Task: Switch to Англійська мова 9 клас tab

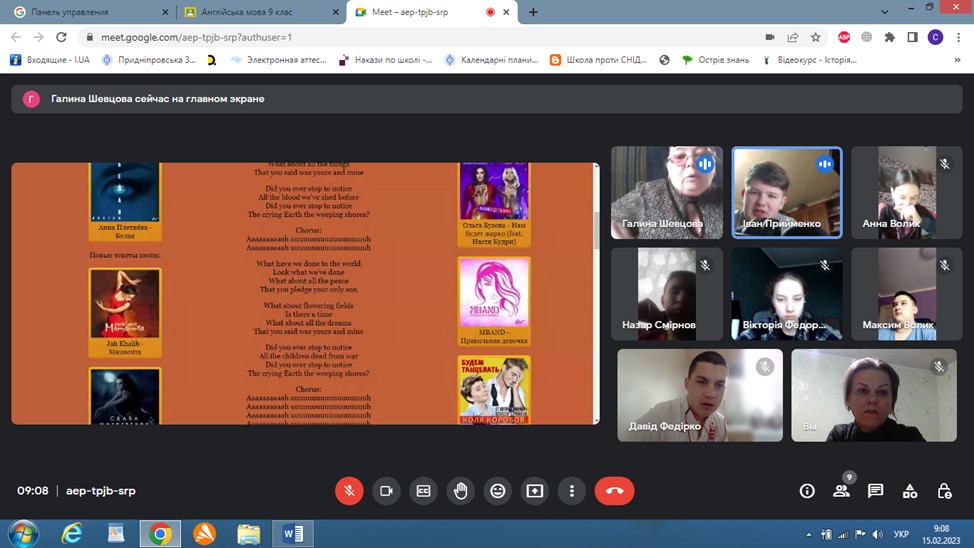Action: 261,12
